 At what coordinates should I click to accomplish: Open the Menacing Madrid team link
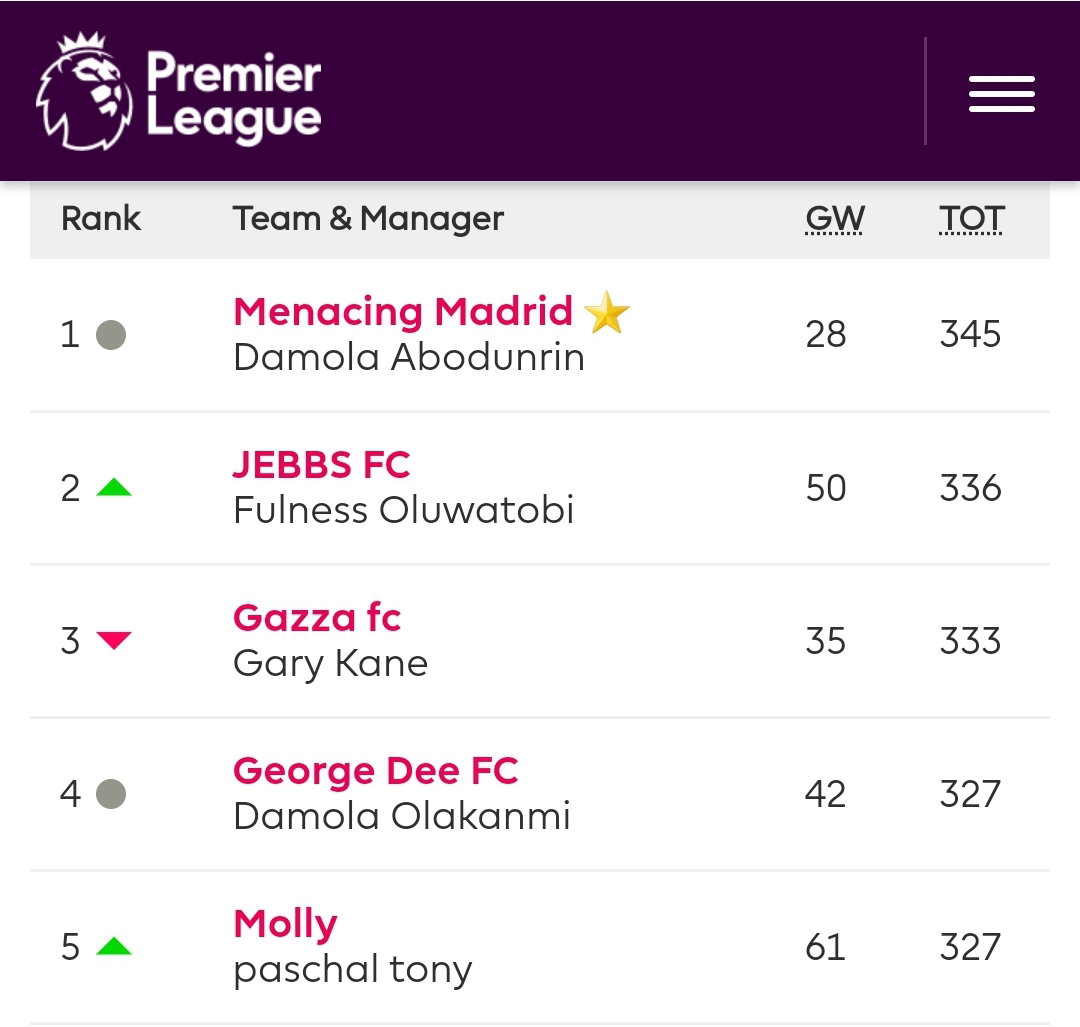(x=403, y=311)
